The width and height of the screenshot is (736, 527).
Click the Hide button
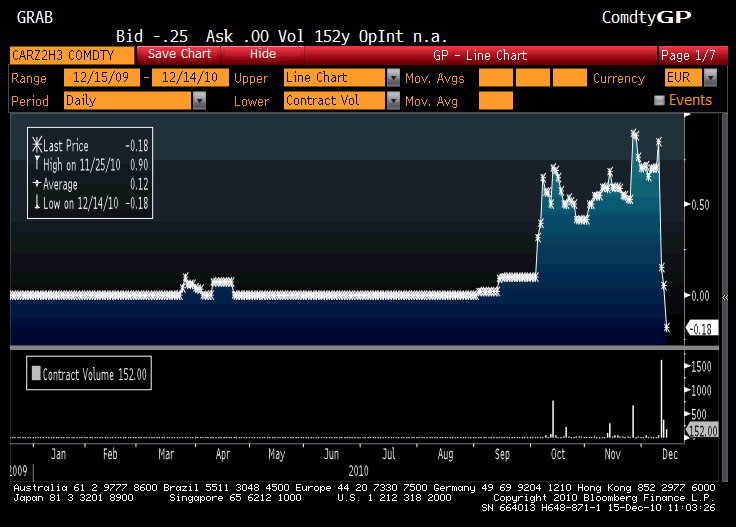[x=262, y=54]
